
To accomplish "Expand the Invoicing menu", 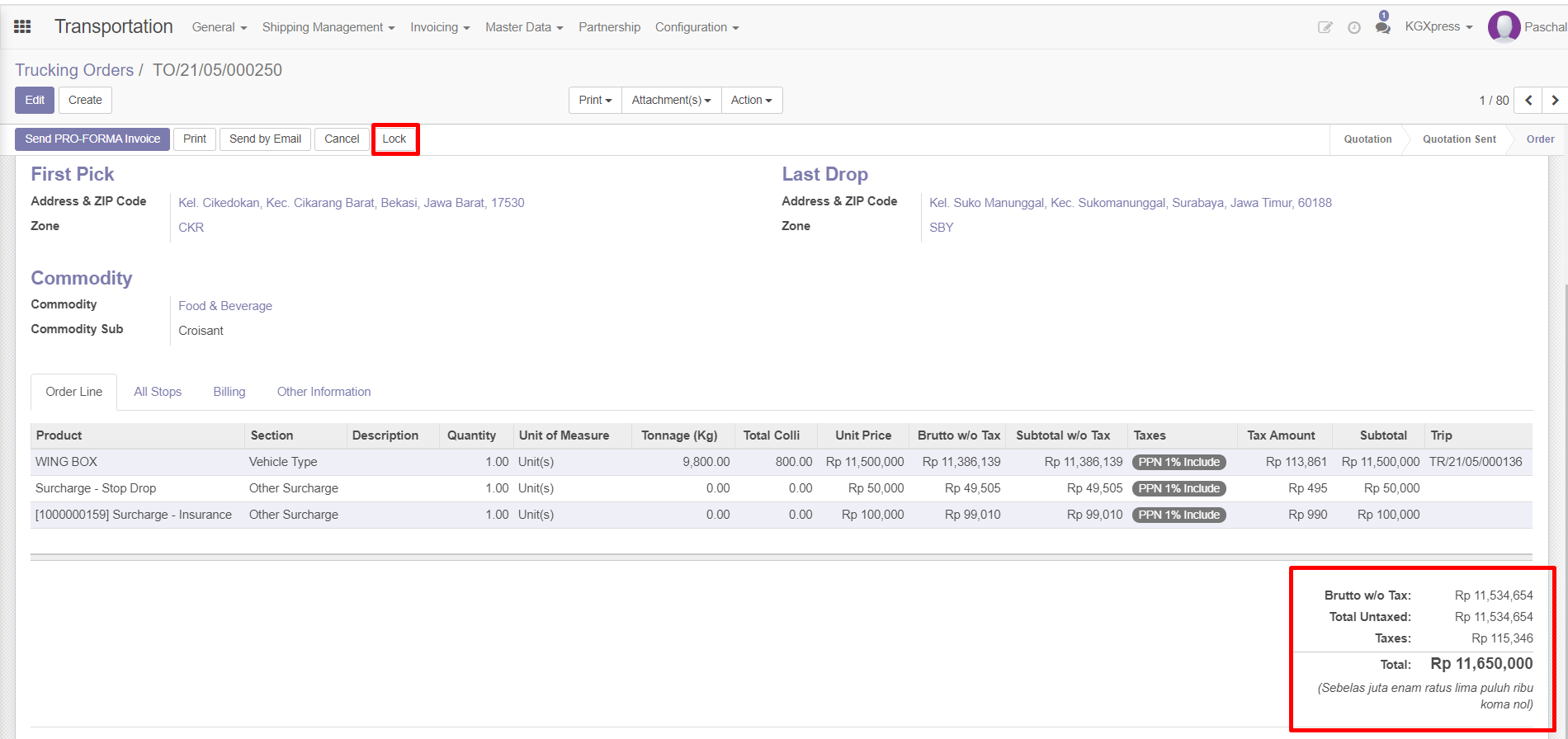I will coord(440,27).
